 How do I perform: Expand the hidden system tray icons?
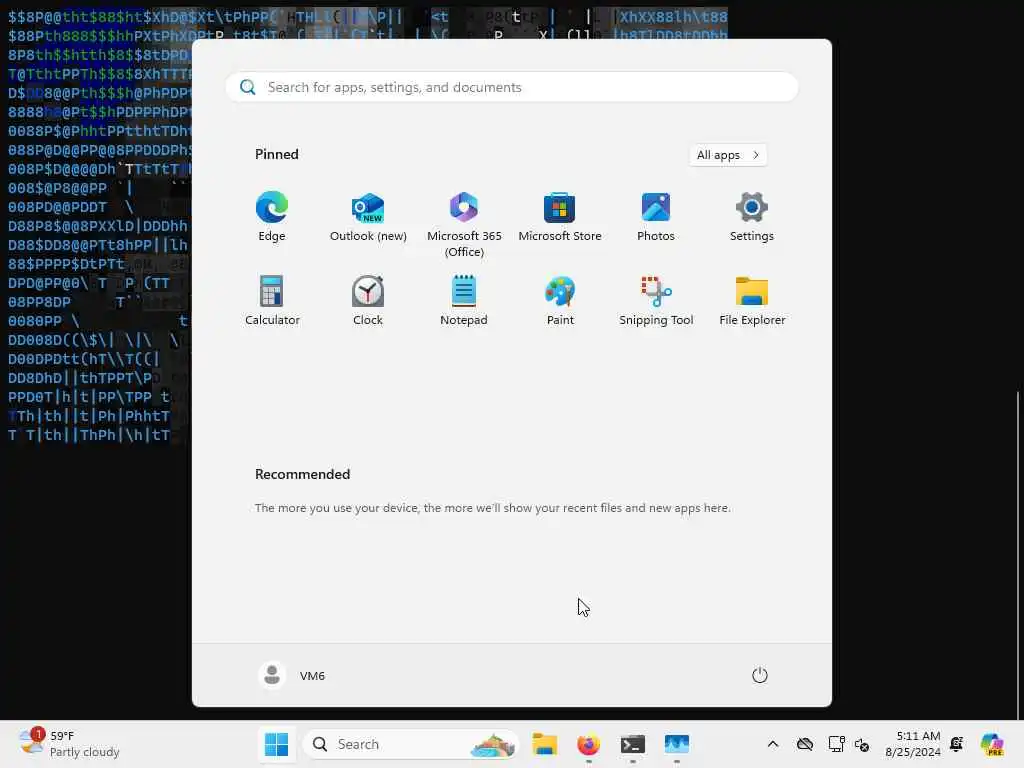(x=773, y=744)
